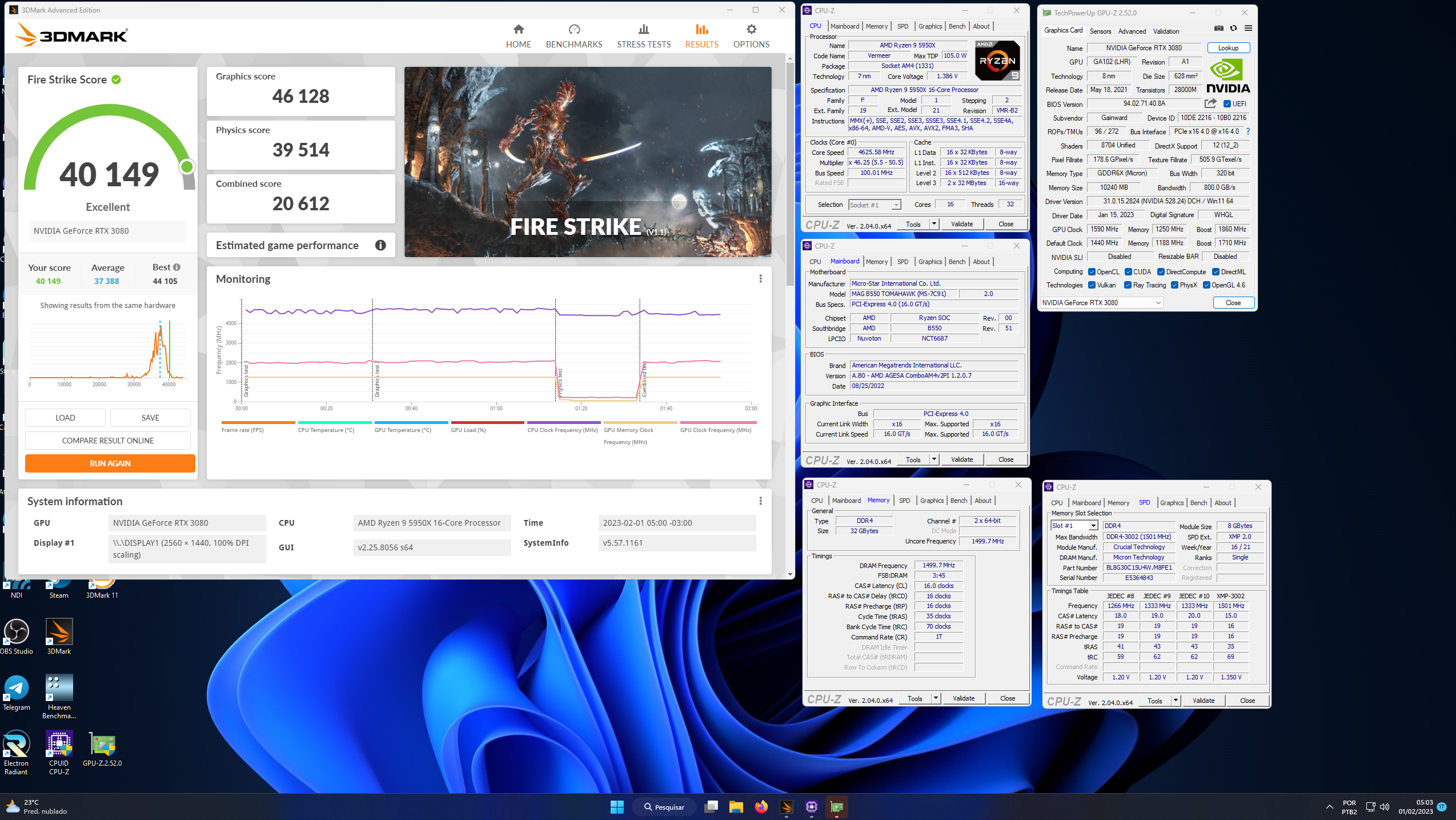Viewport: 1456px width, 820px height.
Task: Toggle the OpenCL checkbox in GPU-Z
Action: [x=1092, y=272]
